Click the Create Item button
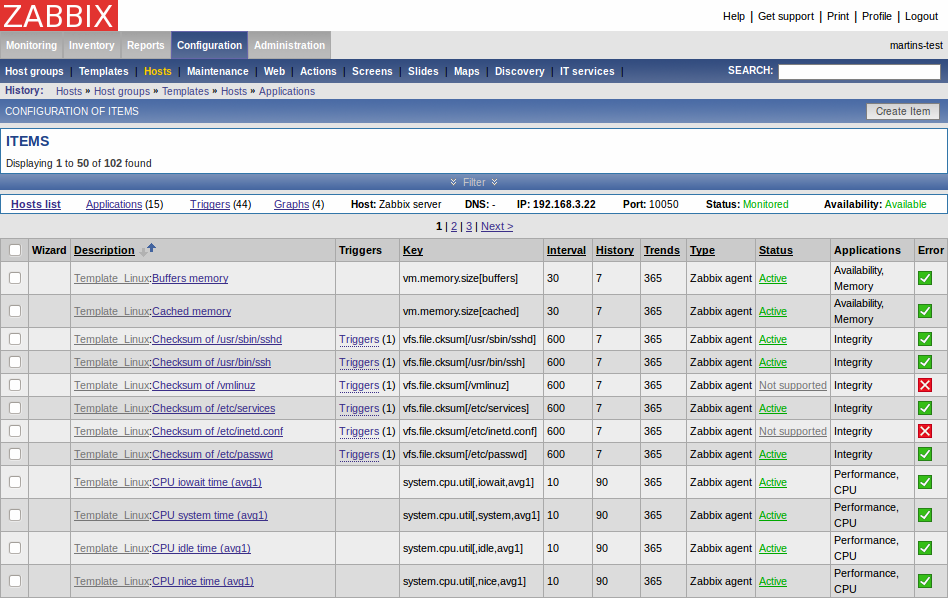This screenshot has height=598, width=948. point(903,111)
